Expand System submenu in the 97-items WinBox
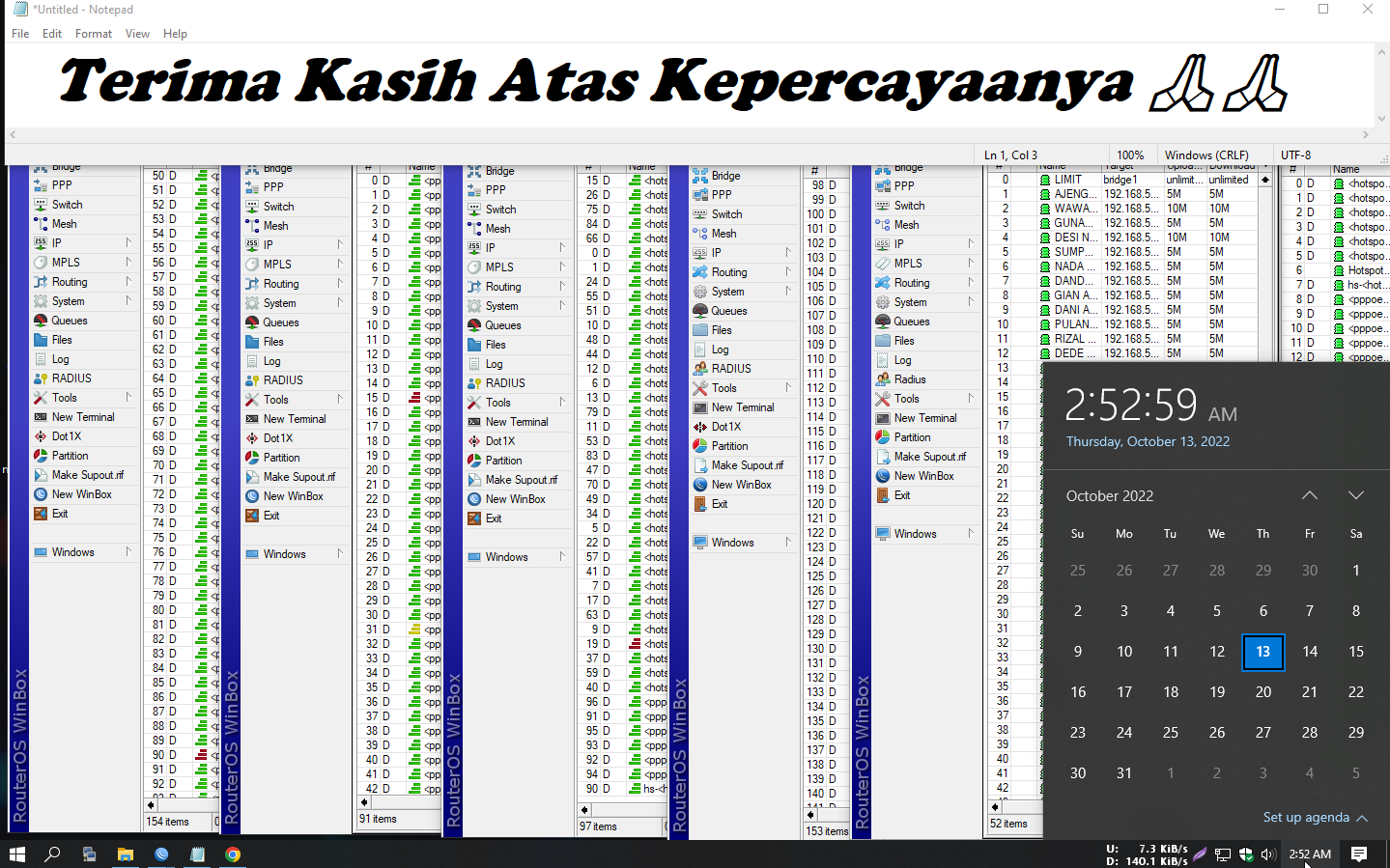The width and height of the screenshot is (1390, 868). 562,305
